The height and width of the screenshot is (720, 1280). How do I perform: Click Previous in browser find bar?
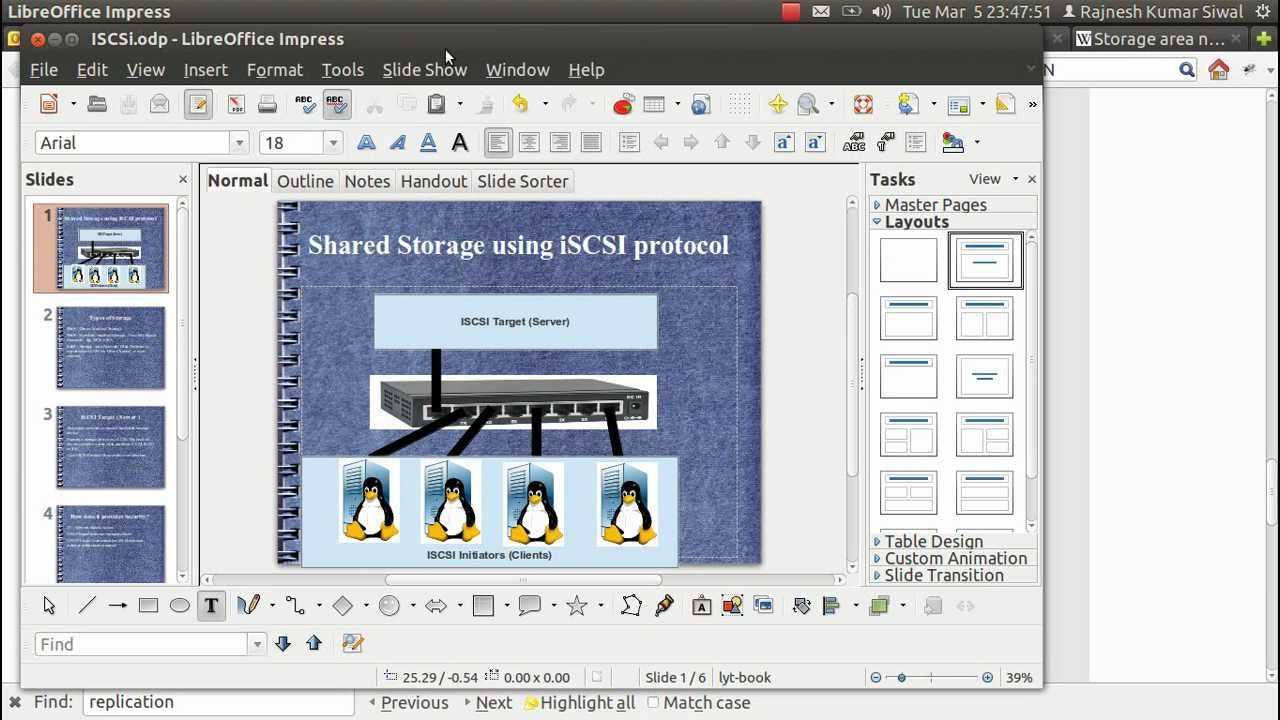(x=407, y=703)
